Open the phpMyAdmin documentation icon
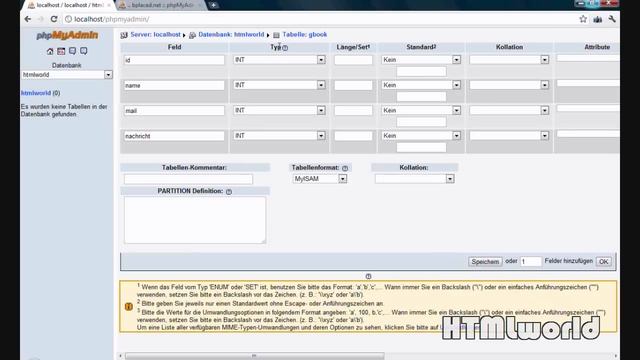Screen dimensions: 640x360 coord(73,51)
